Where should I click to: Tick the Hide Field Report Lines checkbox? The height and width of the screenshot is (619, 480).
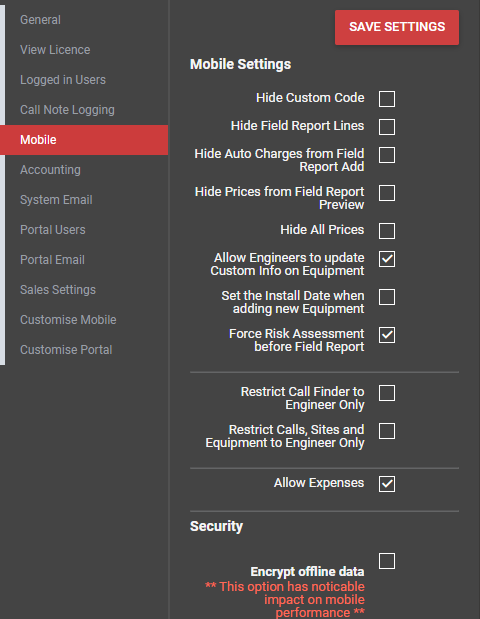pyautogui.click(x=387, y=127)
